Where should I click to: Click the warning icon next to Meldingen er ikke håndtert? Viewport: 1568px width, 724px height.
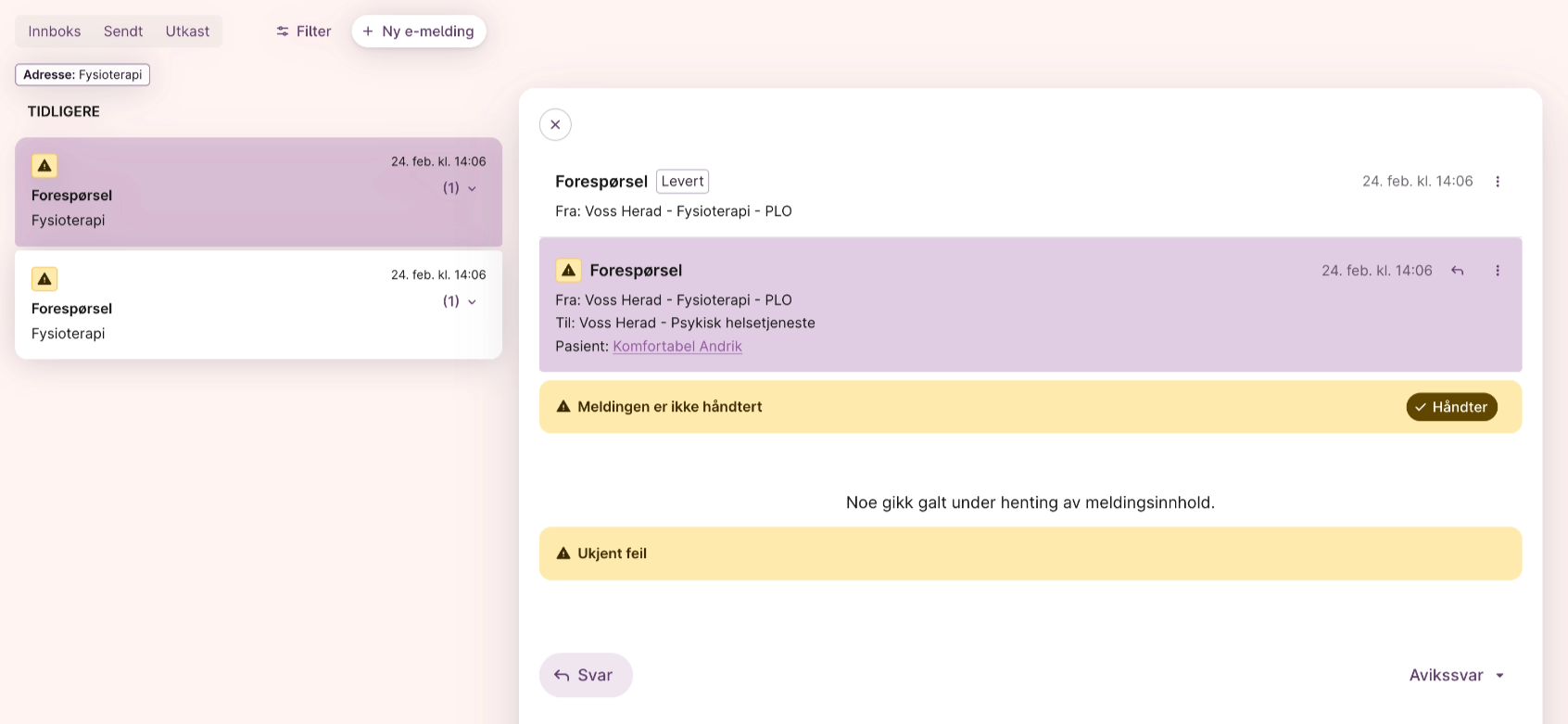(x=563, y=407)
